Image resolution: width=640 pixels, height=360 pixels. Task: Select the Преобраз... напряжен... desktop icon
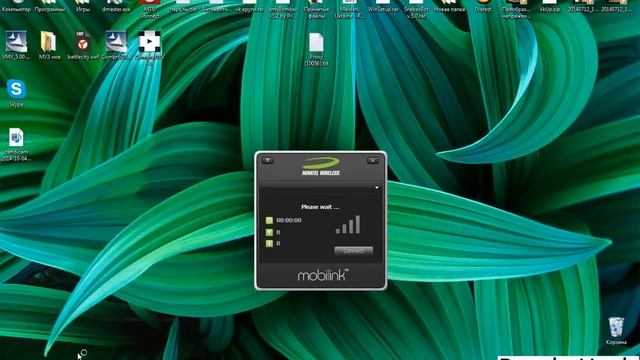point(516,9)
